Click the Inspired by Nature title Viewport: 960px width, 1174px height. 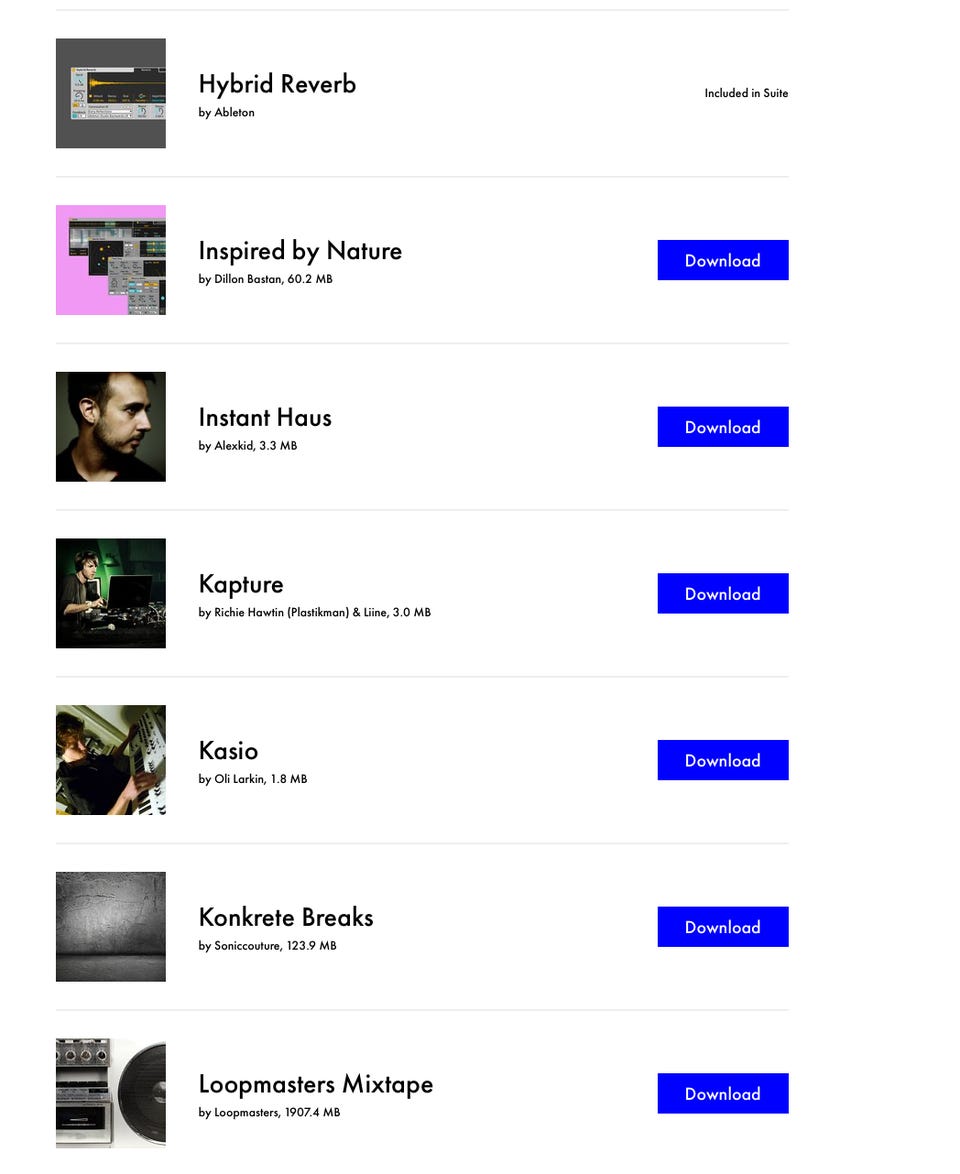click(300, 251)
